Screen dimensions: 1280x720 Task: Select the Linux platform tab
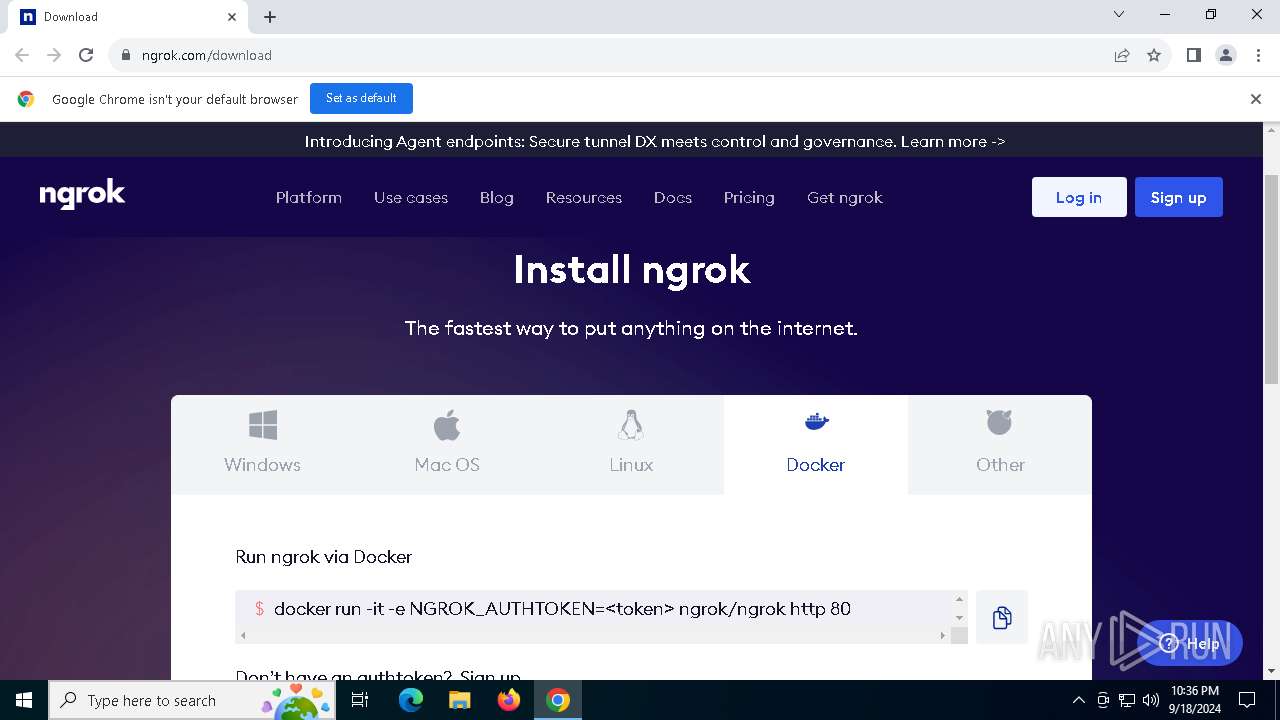(x=631, y=444)
